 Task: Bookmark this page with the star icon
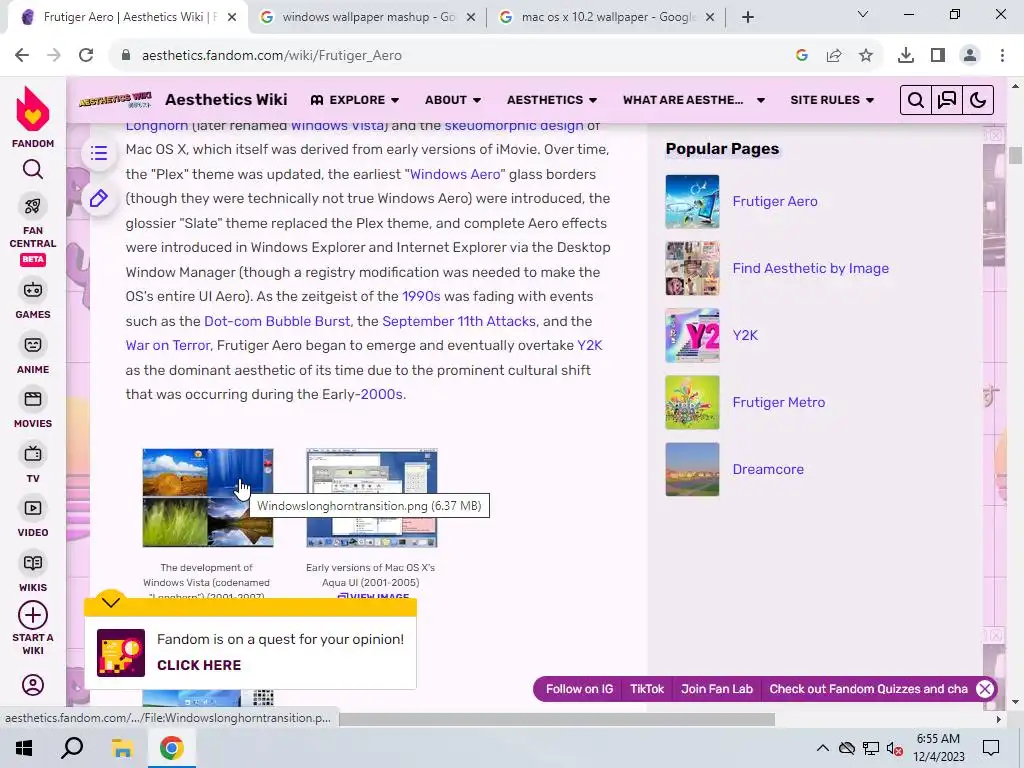[x=865, y=56]
